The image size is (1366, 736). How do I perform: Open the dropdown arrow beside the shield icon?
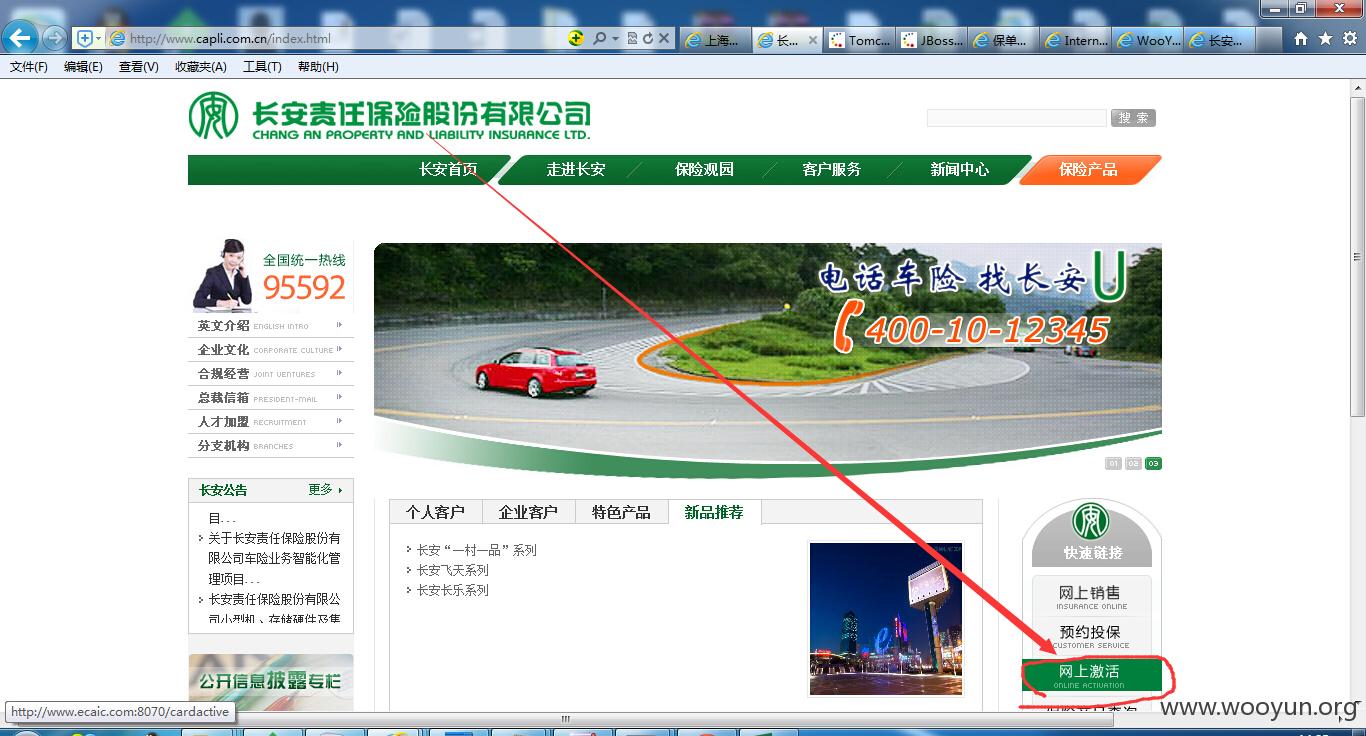98,38
